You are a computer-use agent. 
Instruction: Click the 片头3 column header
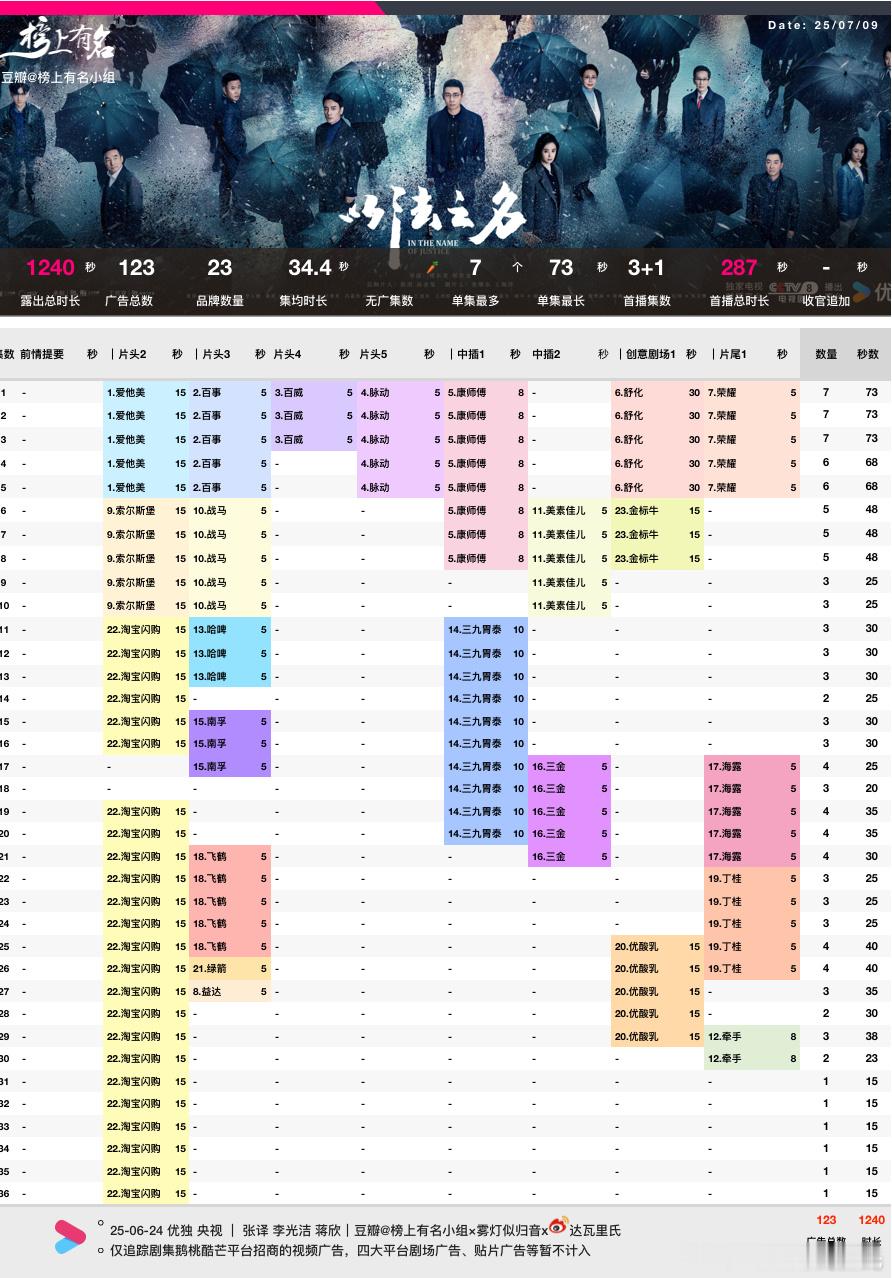pos(216,354)
